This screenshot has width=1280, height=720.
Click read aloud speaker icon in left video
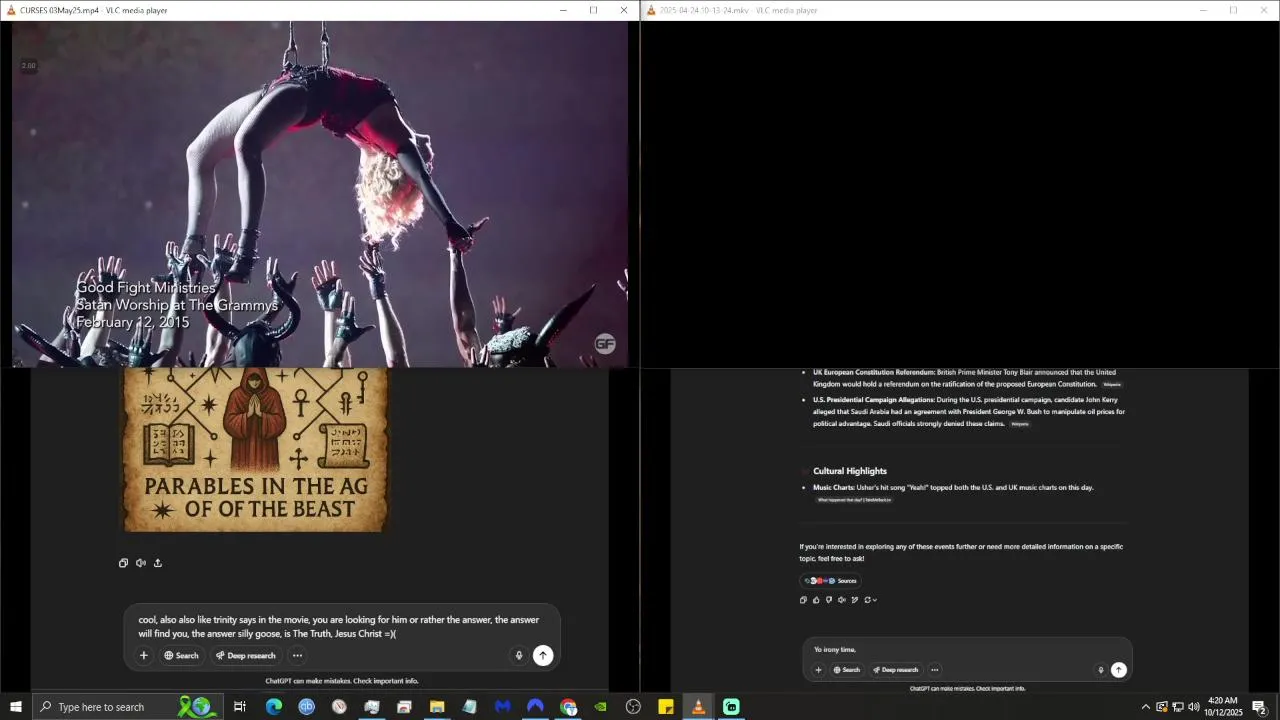tap(141, 563)
